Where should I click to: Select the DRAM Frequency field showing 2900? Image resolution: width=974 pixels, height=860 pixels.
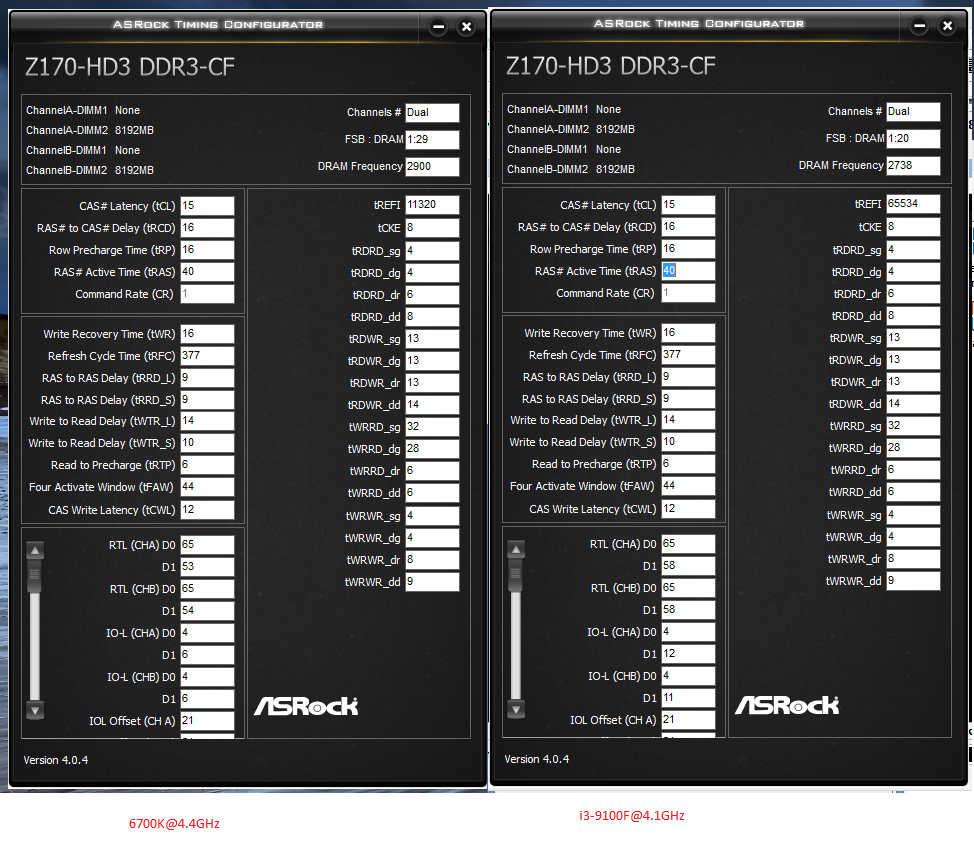click(x=432, y=167)
